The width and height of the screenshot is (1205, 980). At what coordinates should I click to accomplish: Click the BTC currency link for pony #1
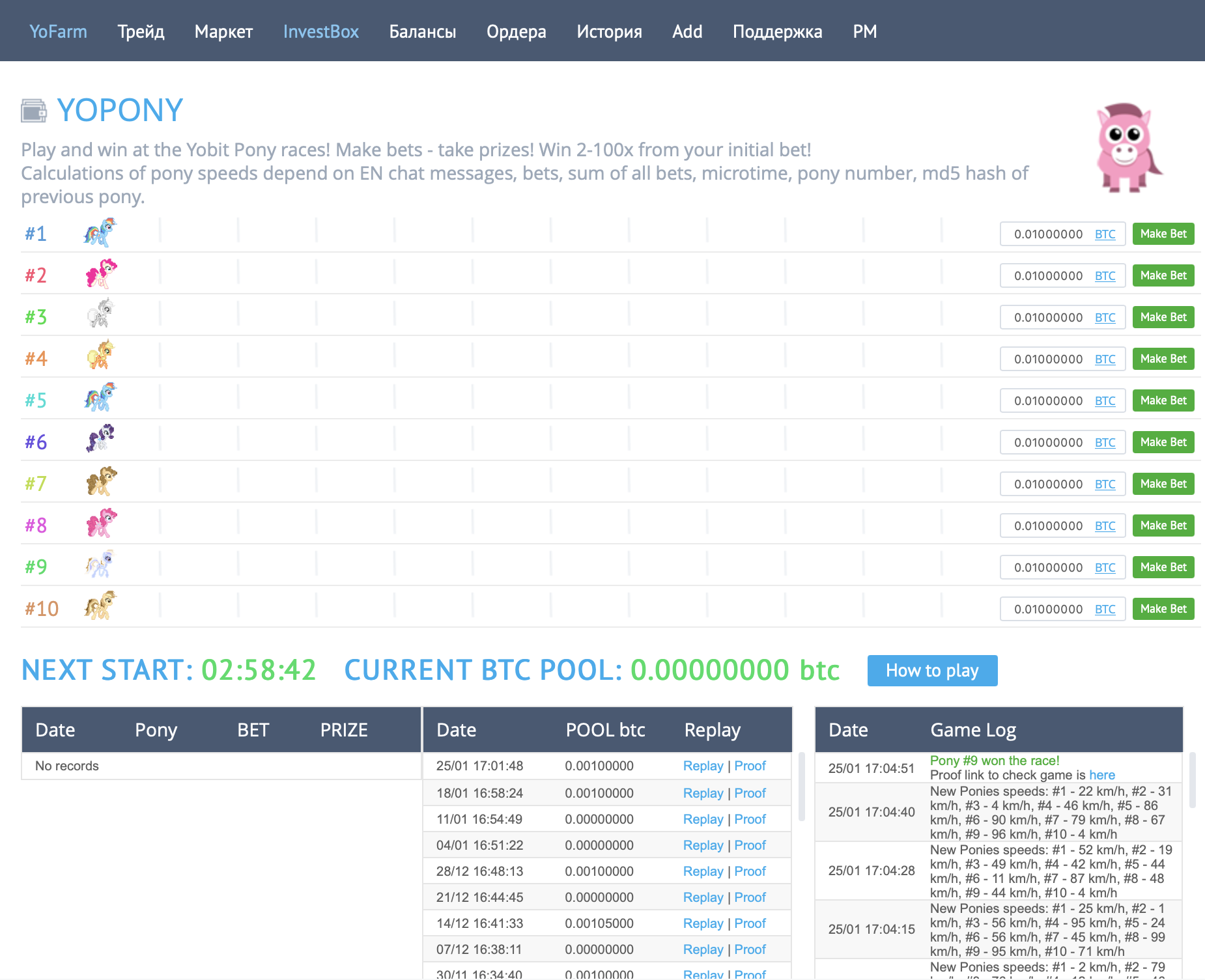pos(1105,234)
